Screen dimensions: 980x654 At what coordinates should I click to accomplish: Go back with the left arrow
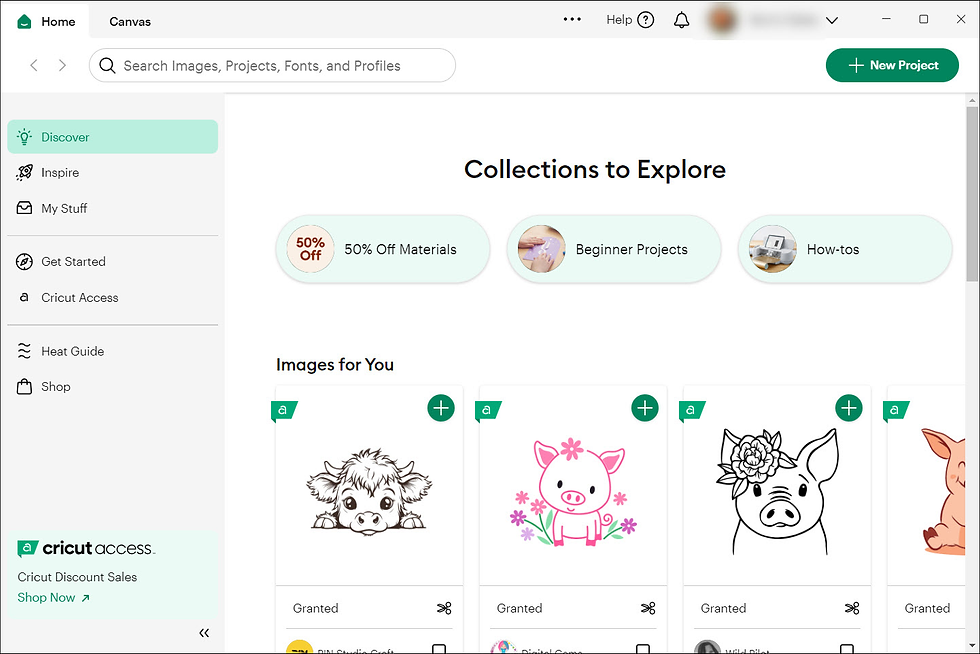pos(34,65)
